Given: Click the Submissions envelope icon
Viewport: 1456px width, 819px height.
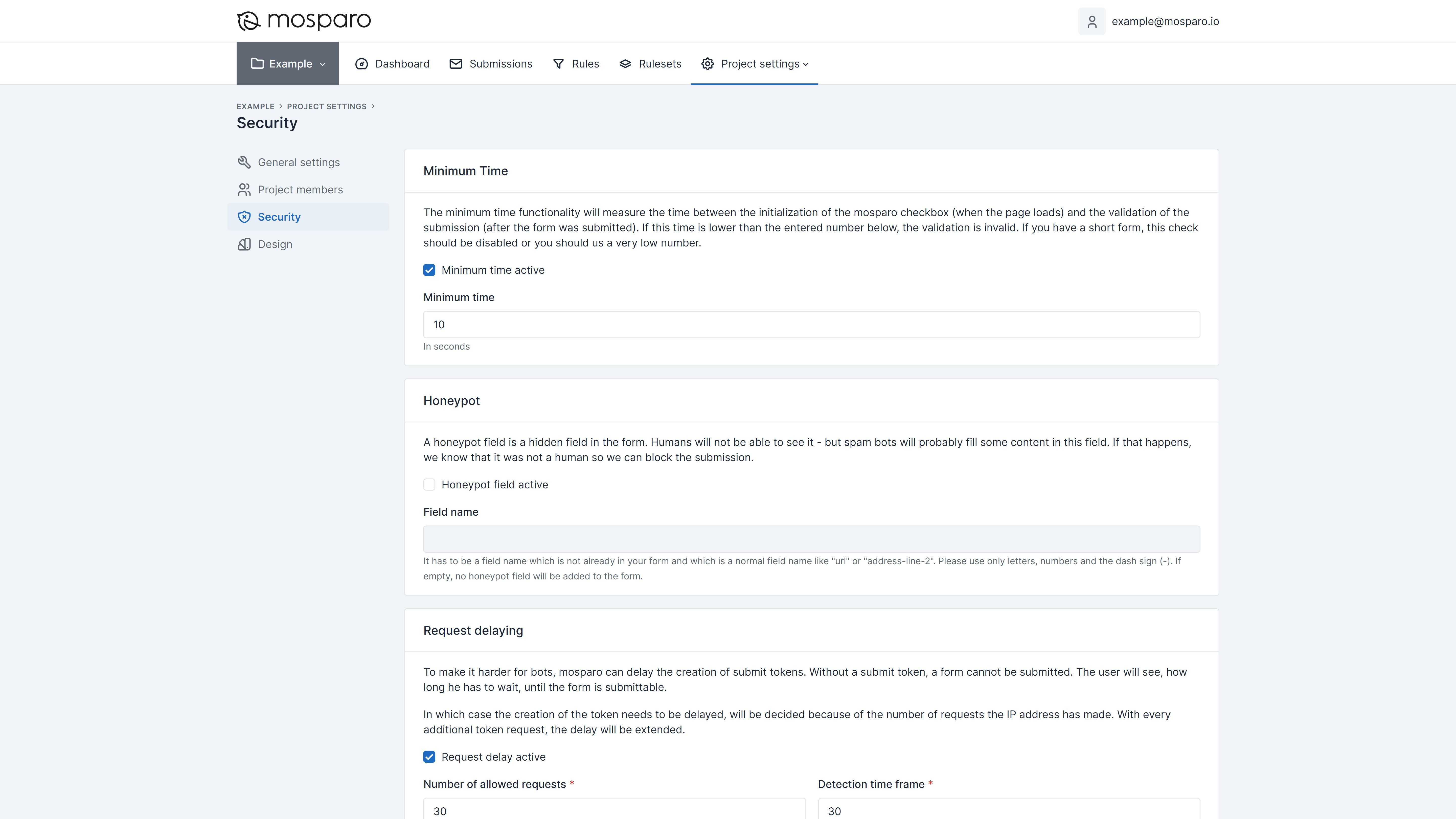Looking at the screenshot, I should point(456,64).
